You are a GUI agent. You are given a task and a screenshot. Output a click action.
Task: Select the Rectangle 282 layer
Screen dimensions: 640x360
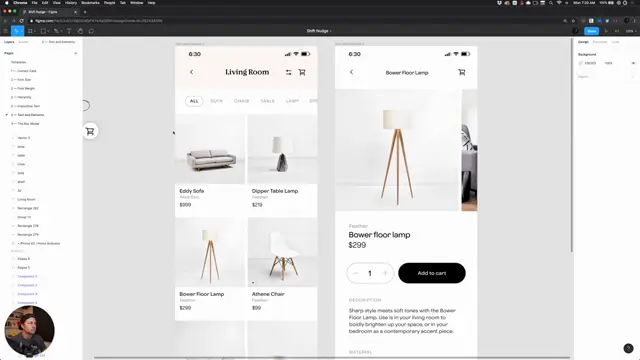click(28, 208)
